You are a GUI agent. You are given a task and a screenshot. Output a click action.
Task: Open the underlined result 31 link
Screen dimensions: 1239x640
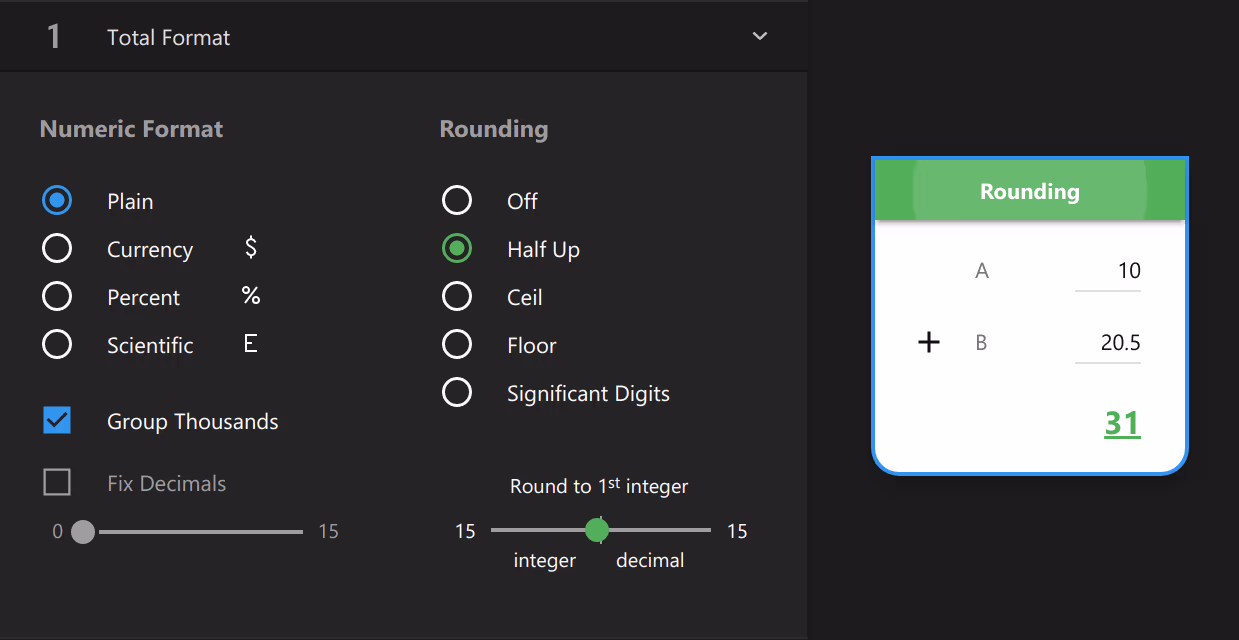pyautogui.click(x=1122, y=424)
